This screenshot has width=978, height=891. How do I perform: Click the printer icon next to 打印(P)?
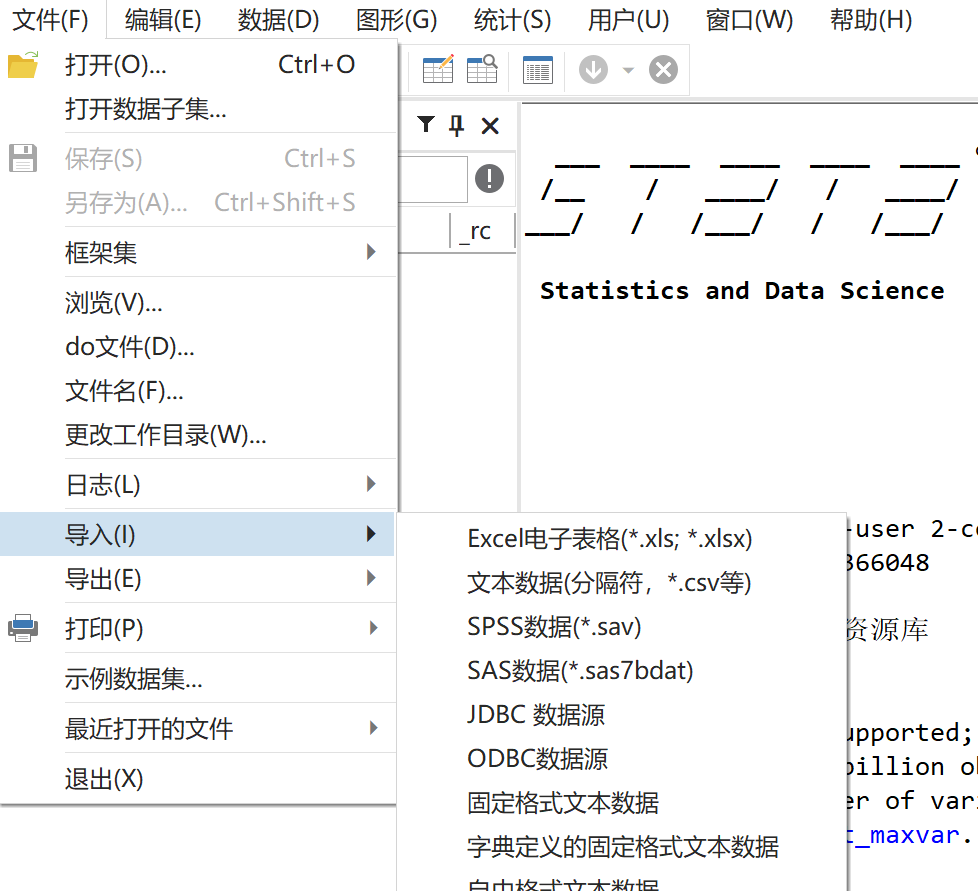(23, 628)
